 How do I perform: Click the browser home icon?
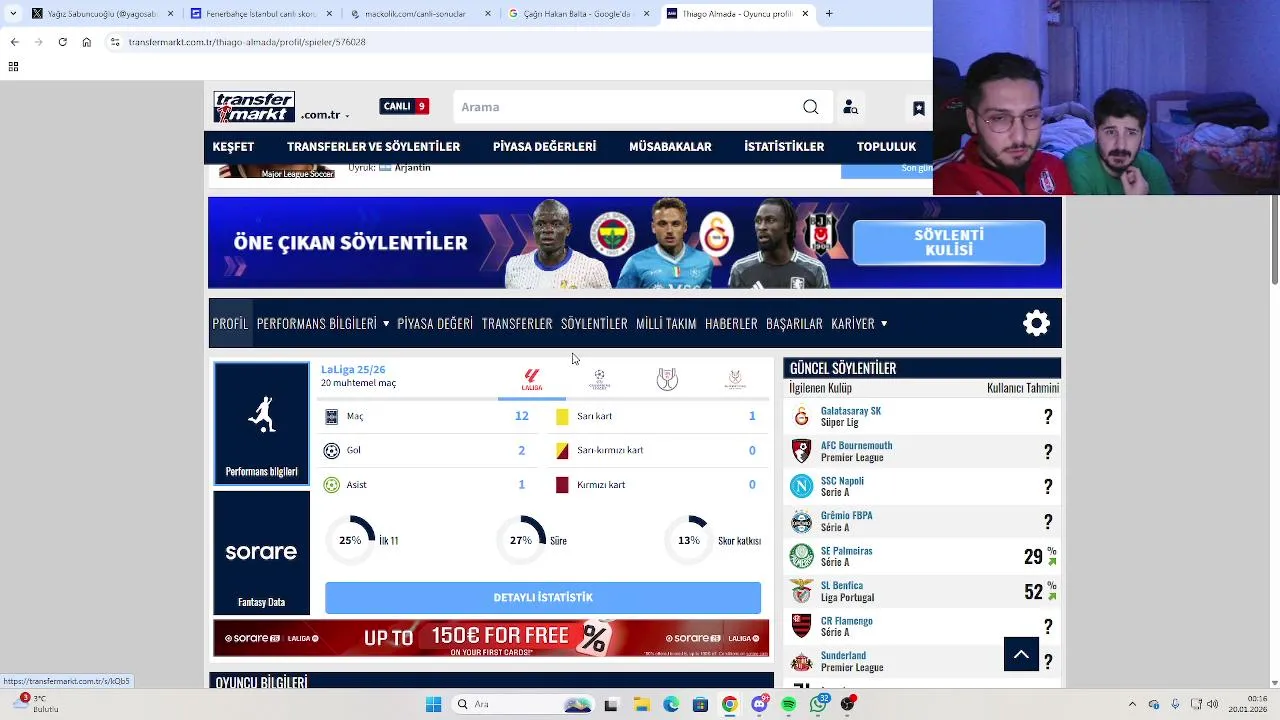(87, 42)
